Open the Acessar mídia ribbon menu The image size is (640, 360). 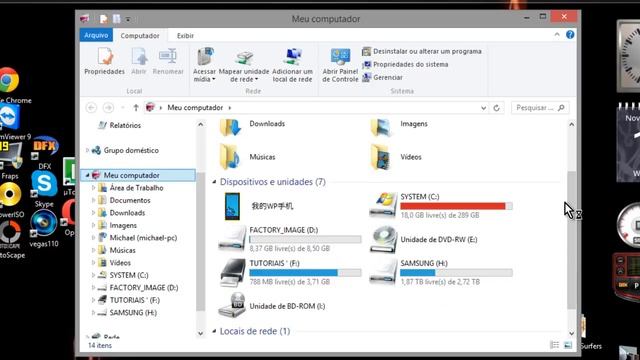[204, 65]
